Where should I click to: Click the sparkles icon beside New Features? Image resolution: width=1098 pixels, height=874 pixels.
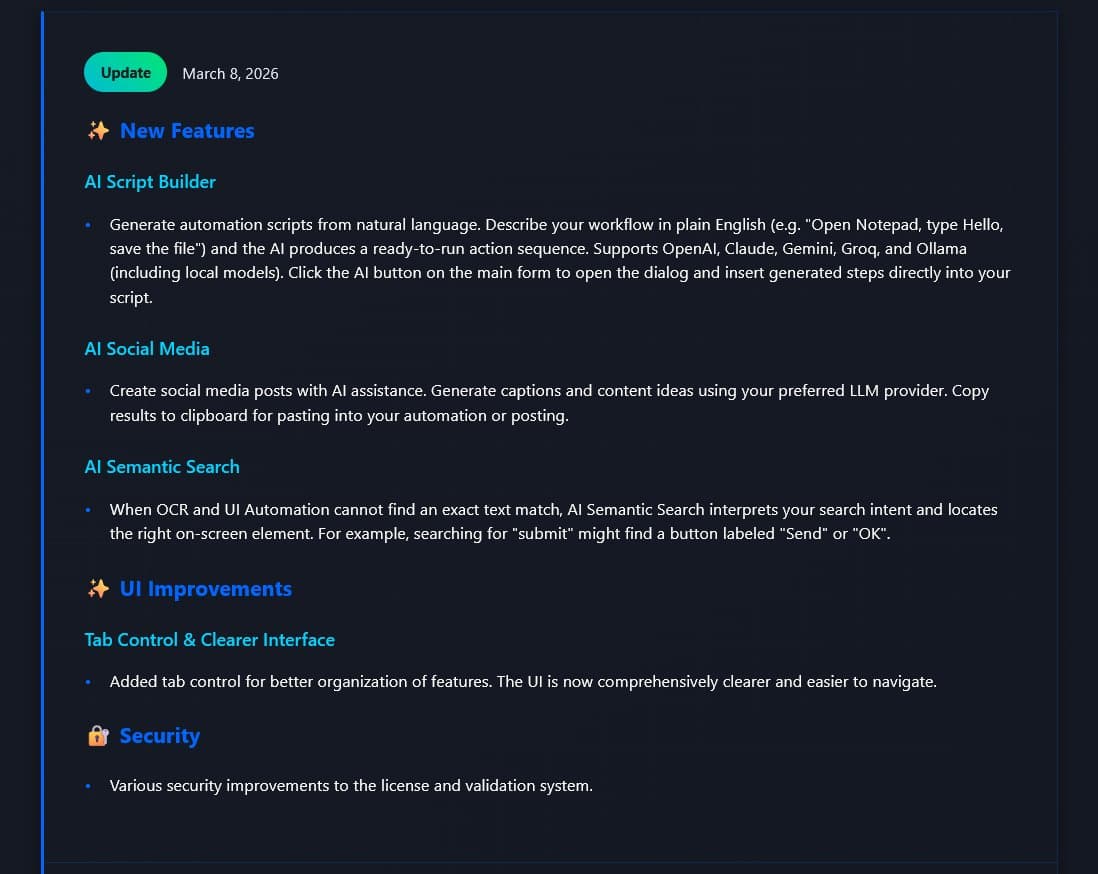(98, 131)
